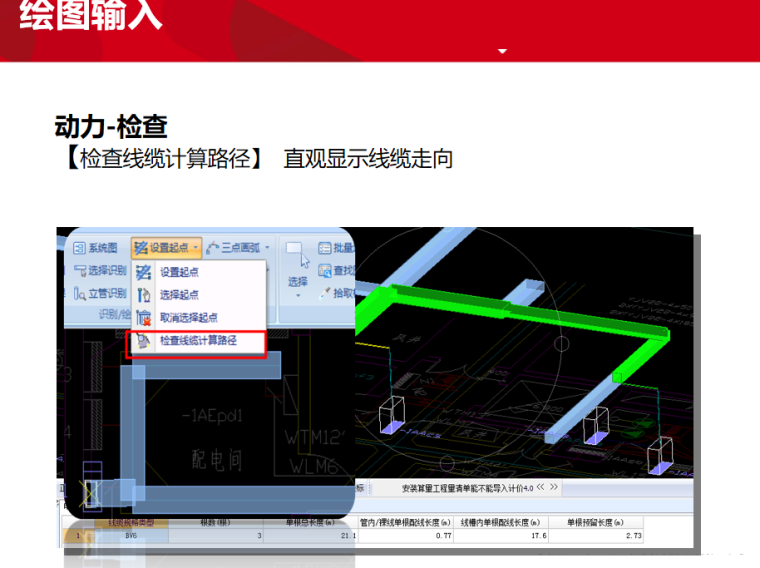Click the 单根预留长度 column header
This screenshot has width=760, height=568.
(592, 523)
